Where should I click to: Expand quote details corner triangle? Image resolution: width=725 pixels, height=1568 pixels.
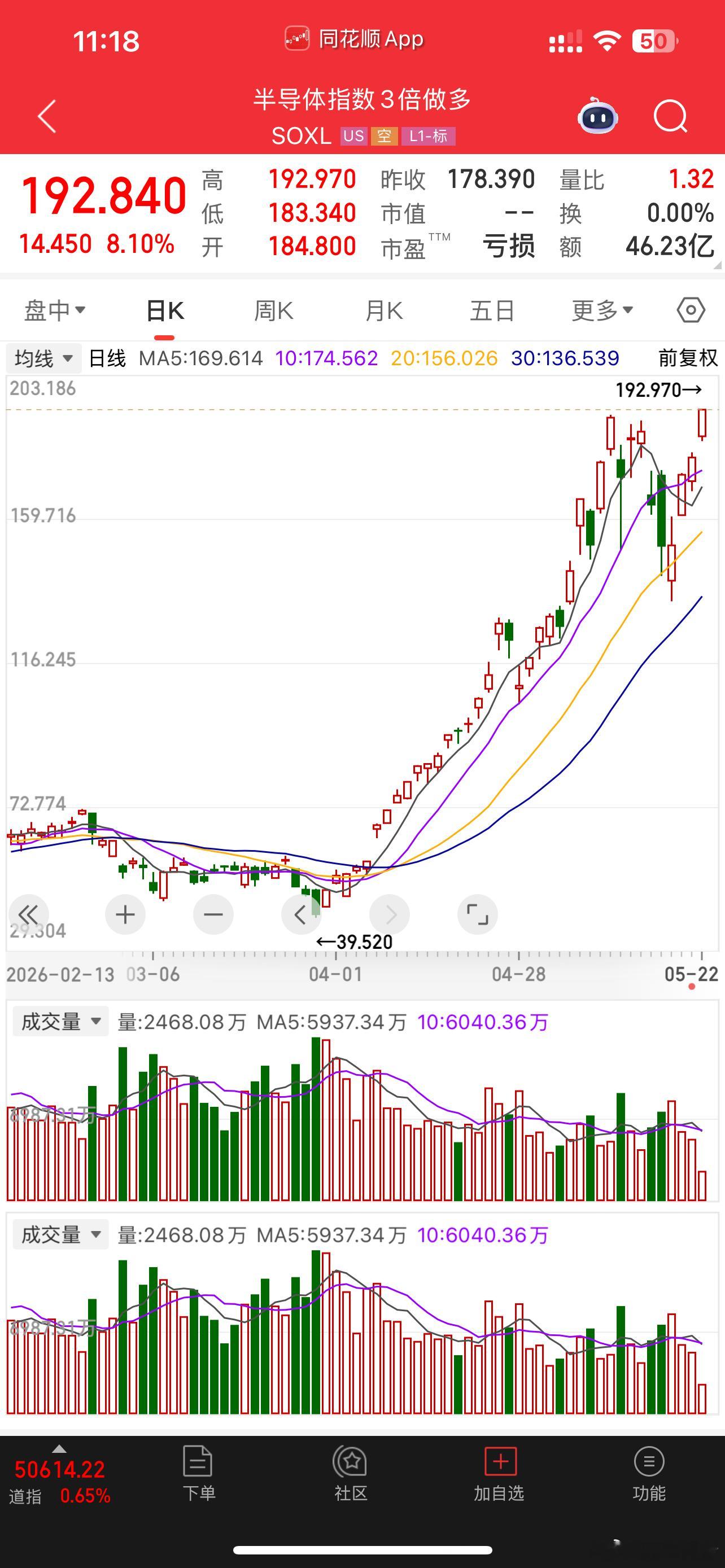[717, 265]
